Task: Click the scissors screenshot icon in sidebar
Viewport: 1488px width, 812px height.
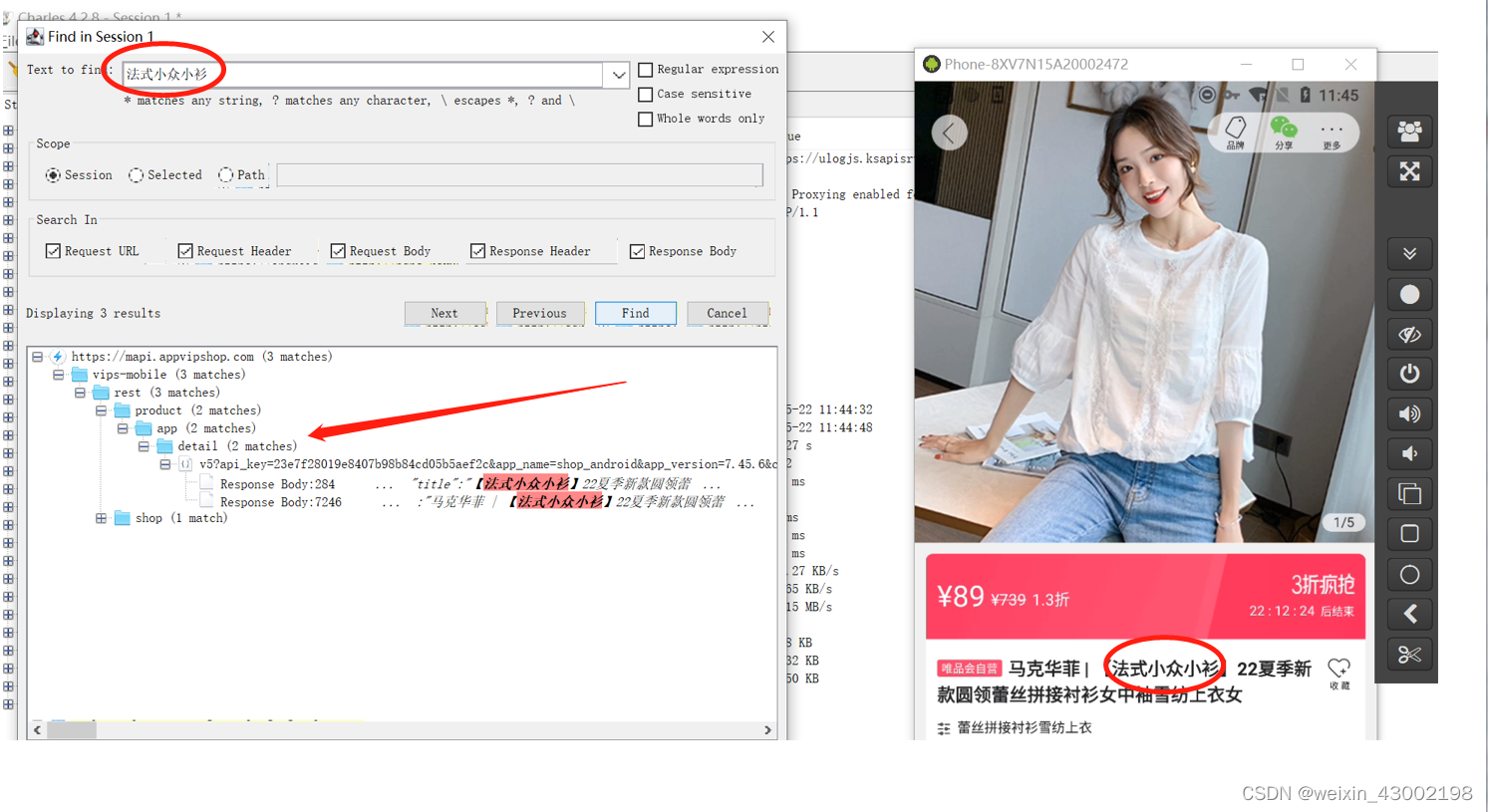Action: 1409,655
